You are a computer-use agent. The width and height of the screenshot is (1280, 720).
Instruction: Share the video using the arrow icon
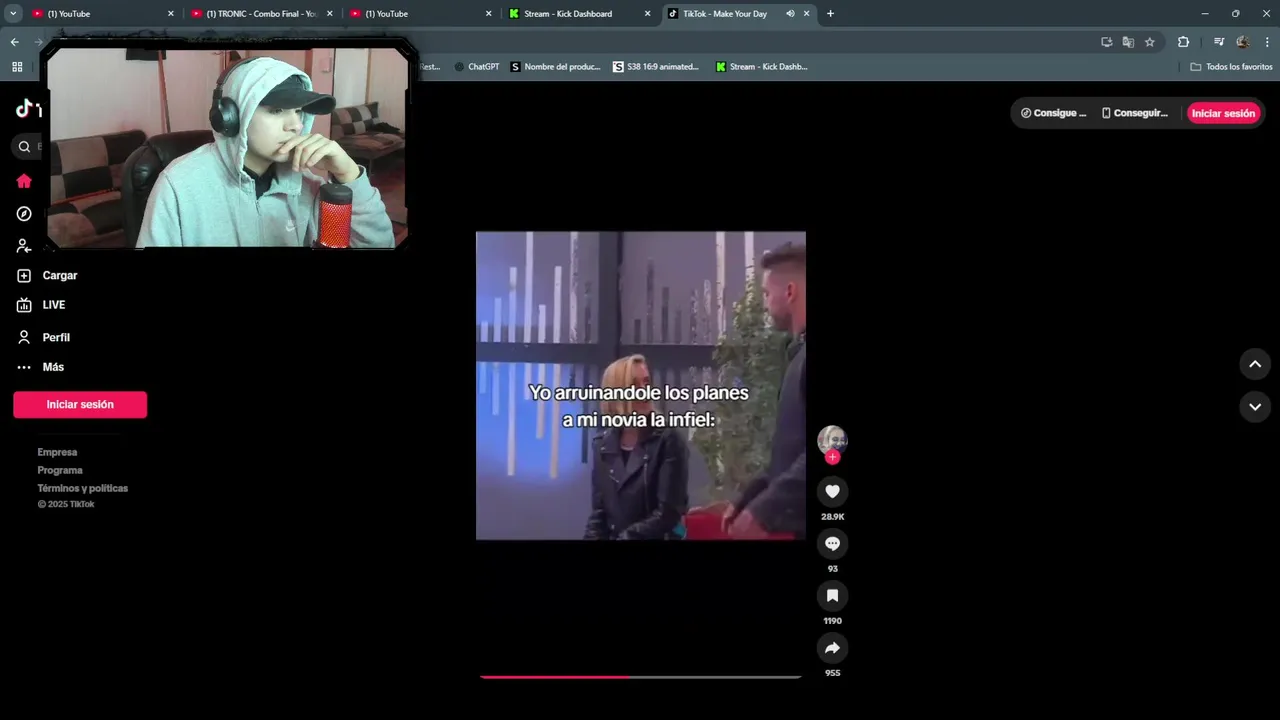(832, 647)
